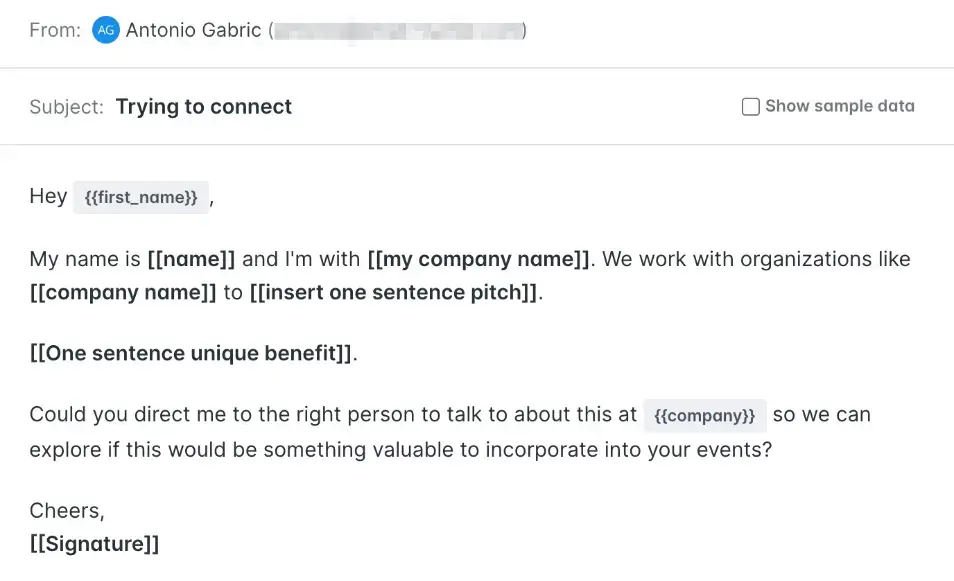Click the Cheers closing text
The image size is (954, 581).
pos(66,510)
